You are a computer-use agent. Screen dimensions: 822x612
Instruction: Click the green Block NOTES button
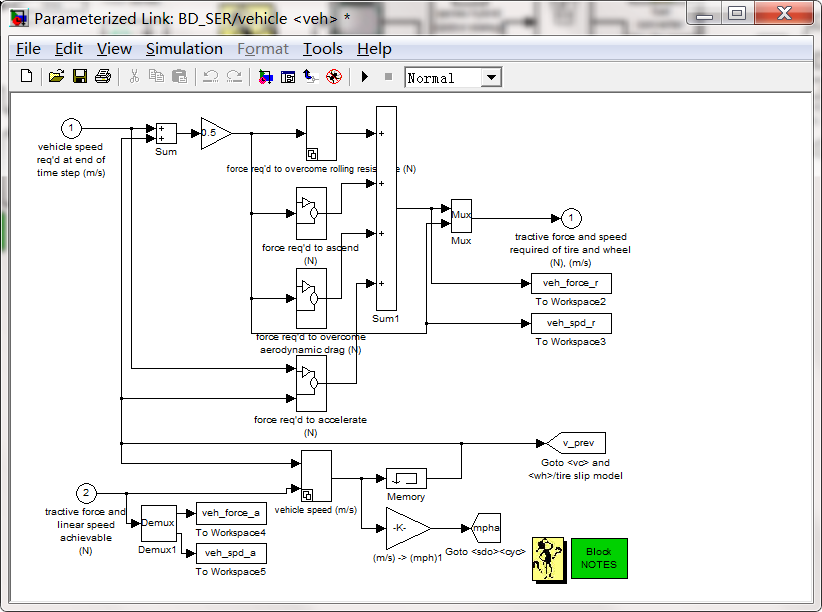coord(599,559)
